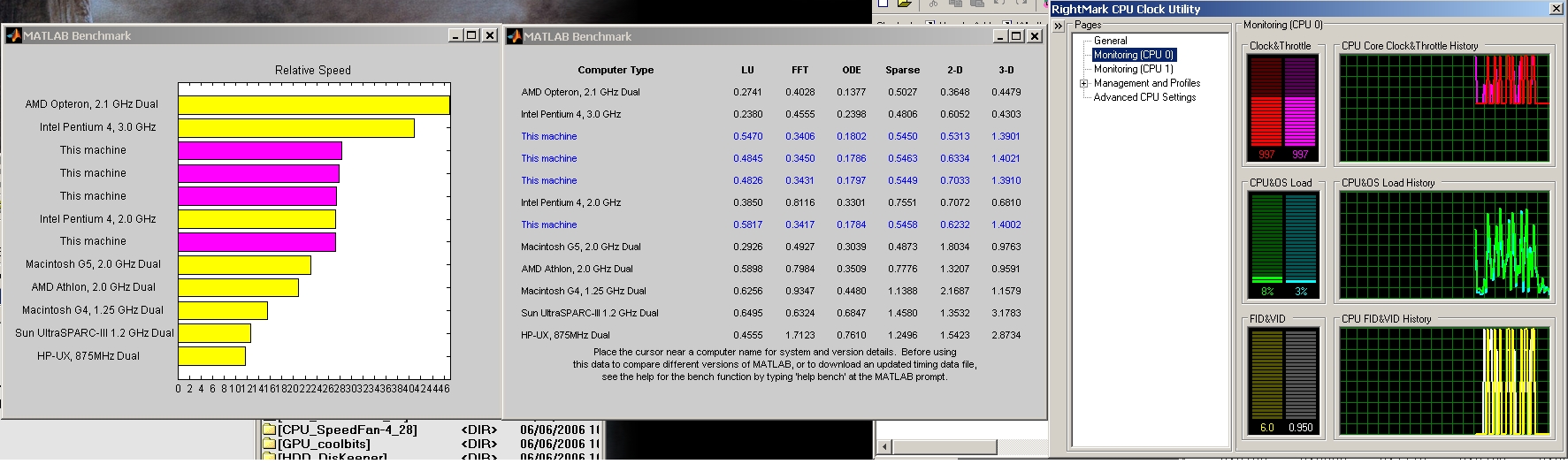Click the Sparse column header
This screenshot has height=464, width=1568.
pos(903,70)
